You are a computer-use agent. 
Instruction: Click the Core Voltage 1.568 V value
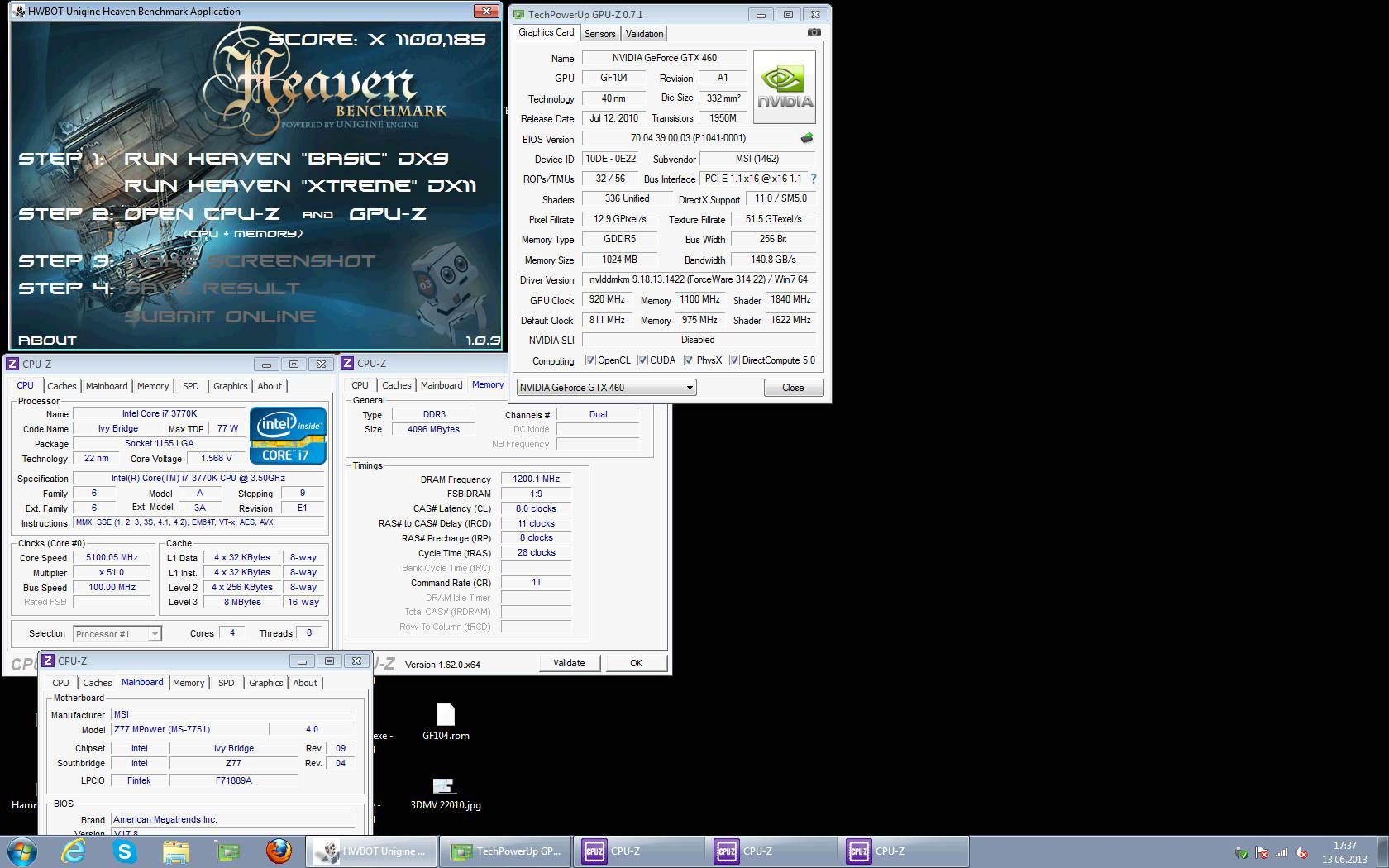217,458
